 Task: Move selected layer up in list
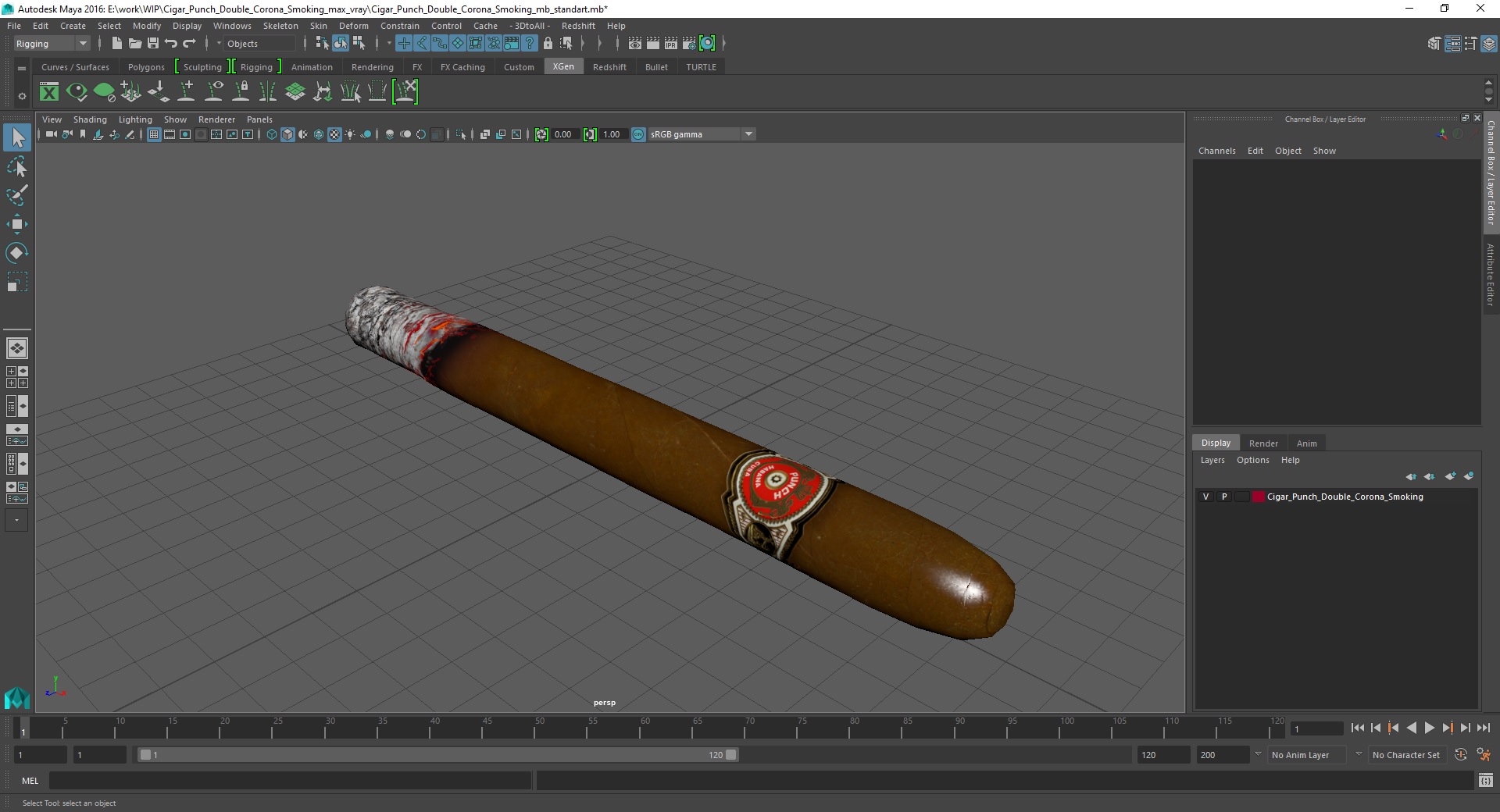1410,476
